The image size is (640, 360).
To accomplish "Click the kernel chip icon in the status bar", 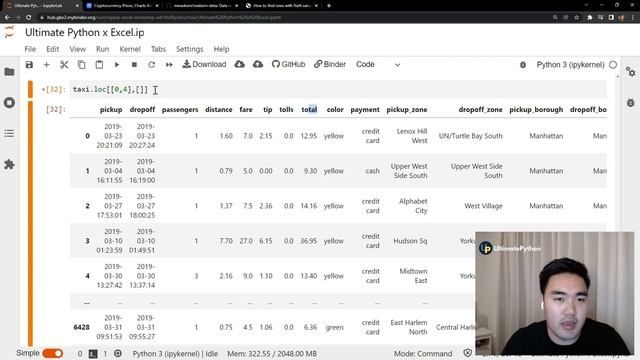I will click(118, 353).
